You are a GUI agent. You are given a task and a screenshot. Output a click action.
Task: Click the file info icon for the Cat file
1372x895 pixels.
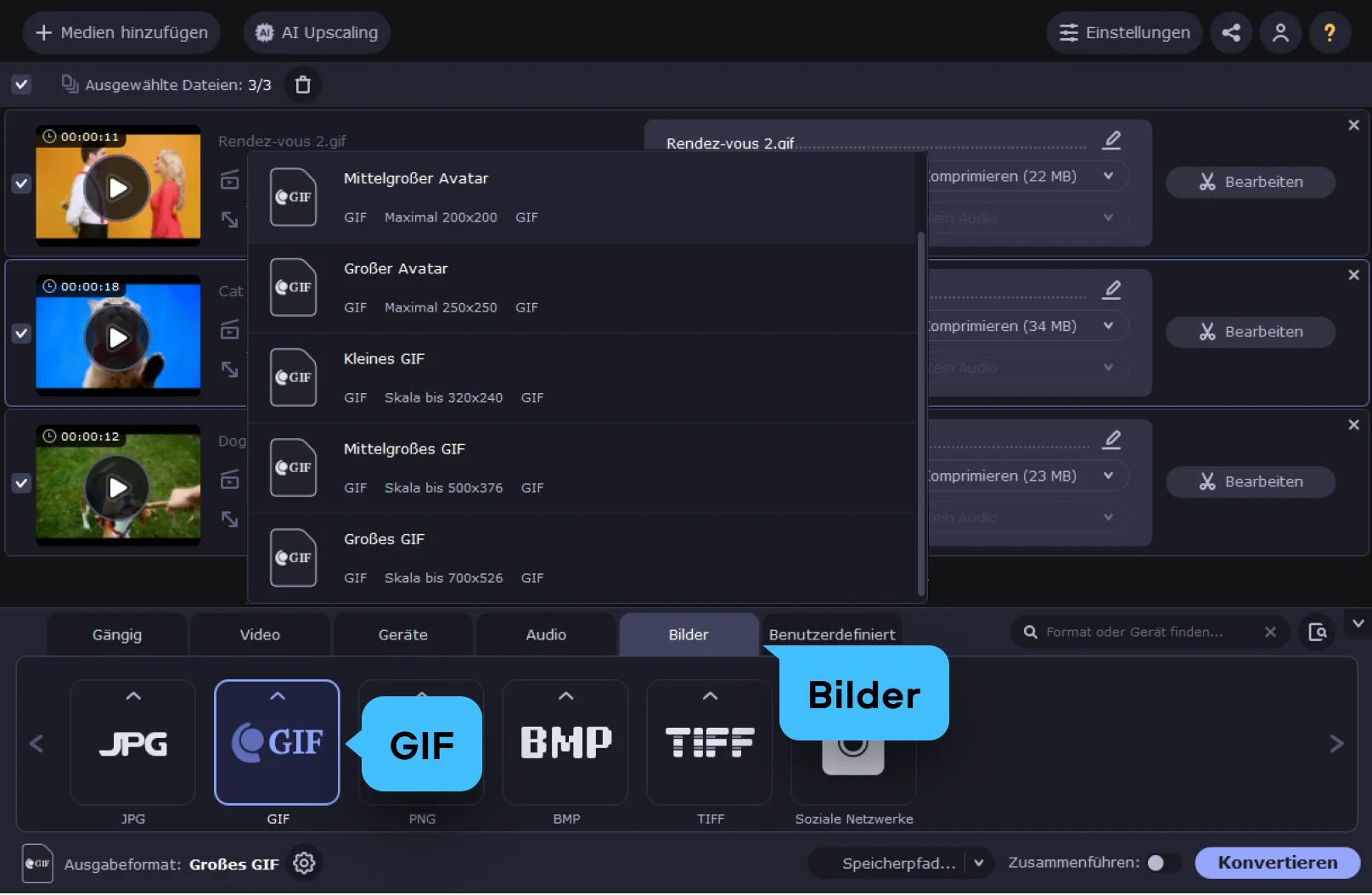click(230, 330)
